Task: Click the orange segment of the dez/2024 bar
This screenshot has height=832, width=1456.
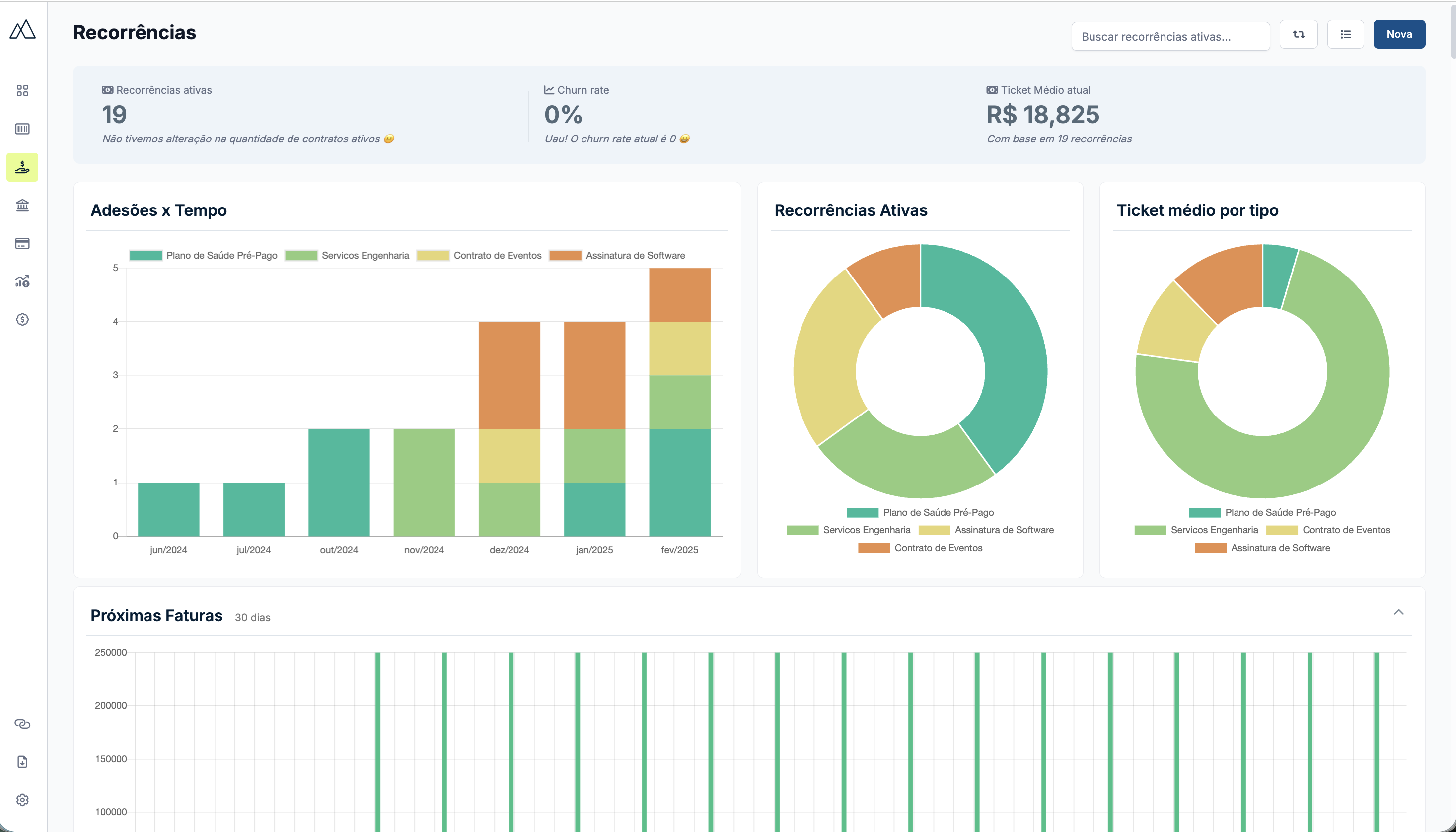Action: point(509,375)
